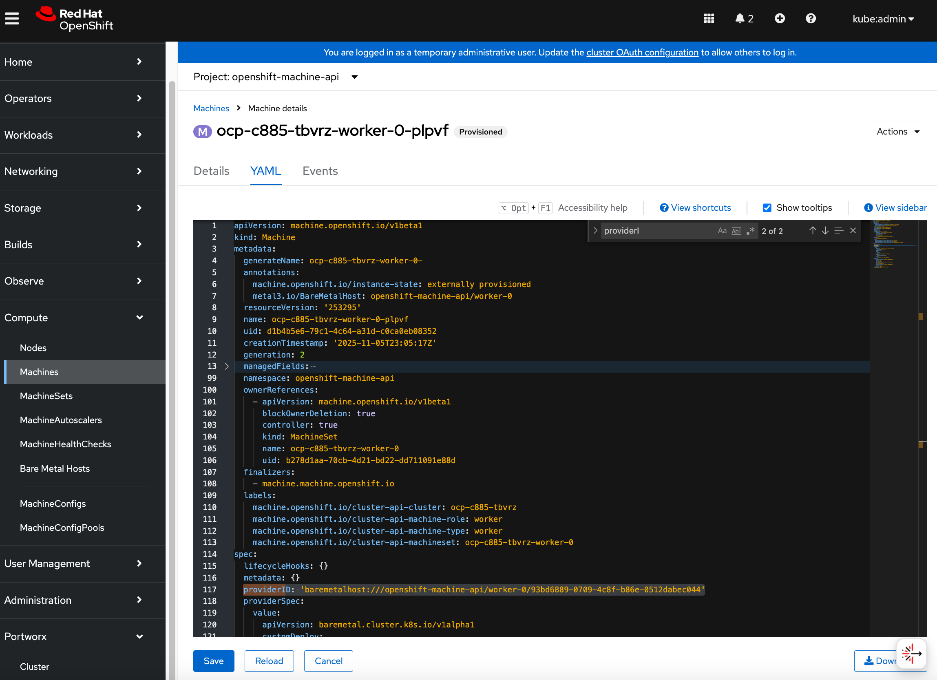This screenshot has width=937, height=680.
Task: Toggle match case in the search widget
Action: (720, 230)
